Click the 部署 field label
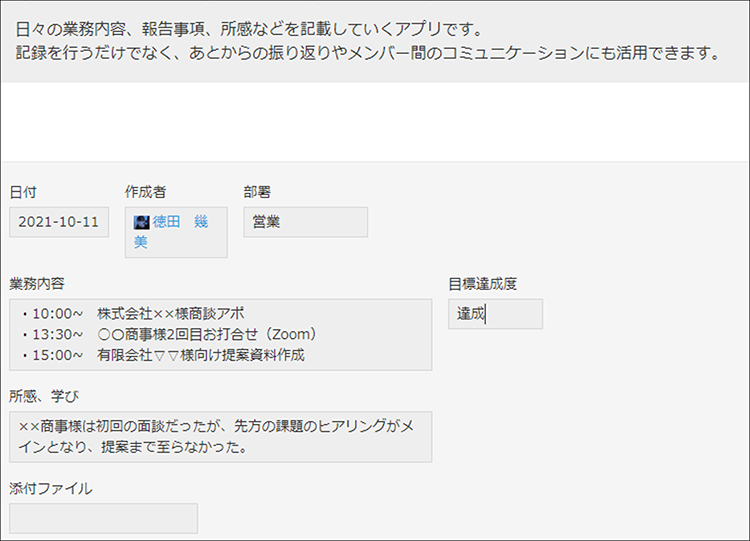This screenshot has width=750, height=541. 257,192
